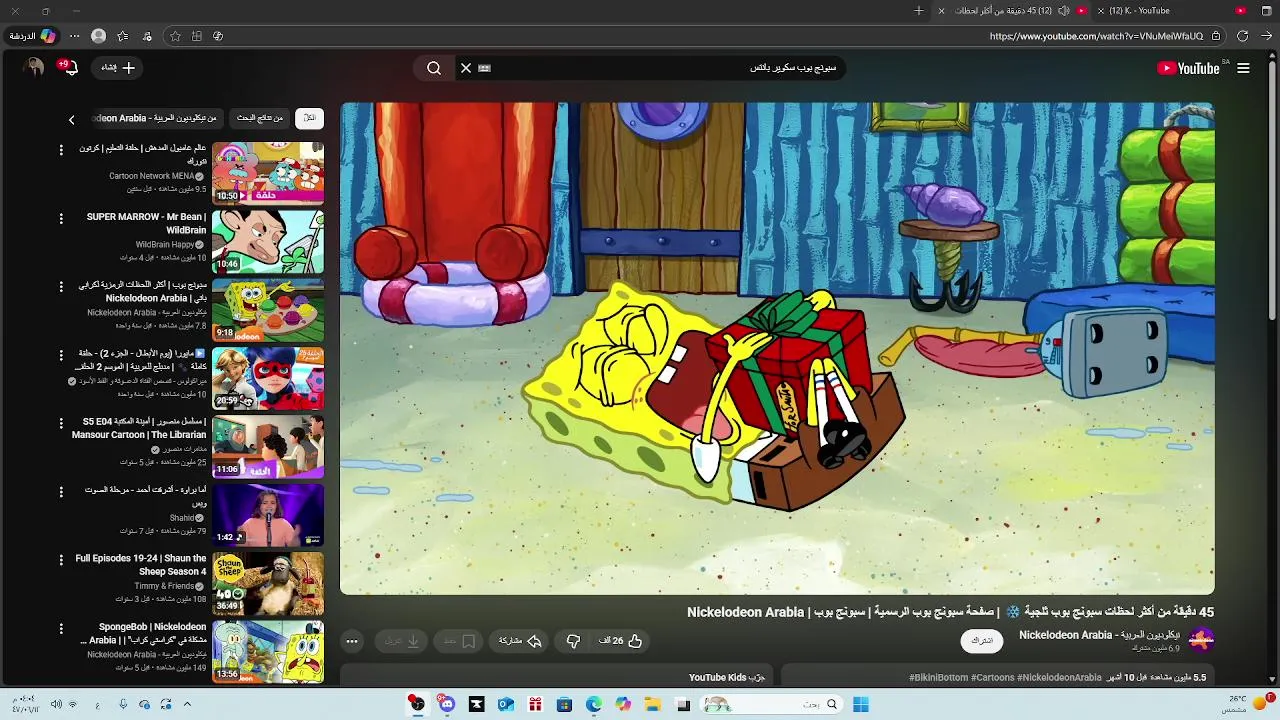Open Nickelodeon Arabia channel avatar

(x=1200, y=640)
